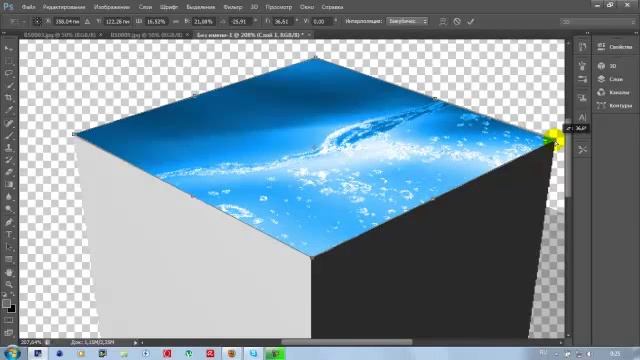Click the black background color swatch
Screen dimensions: 640x360
pyautogui.click(x=12, y=309)
